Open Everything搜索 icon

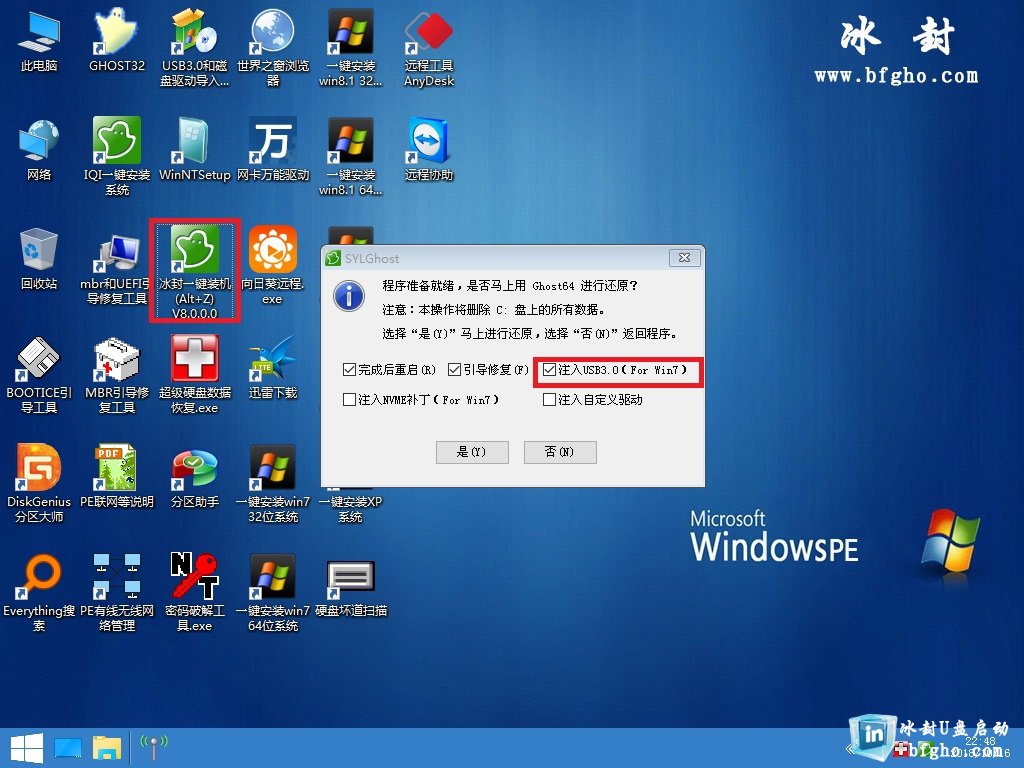39,592
